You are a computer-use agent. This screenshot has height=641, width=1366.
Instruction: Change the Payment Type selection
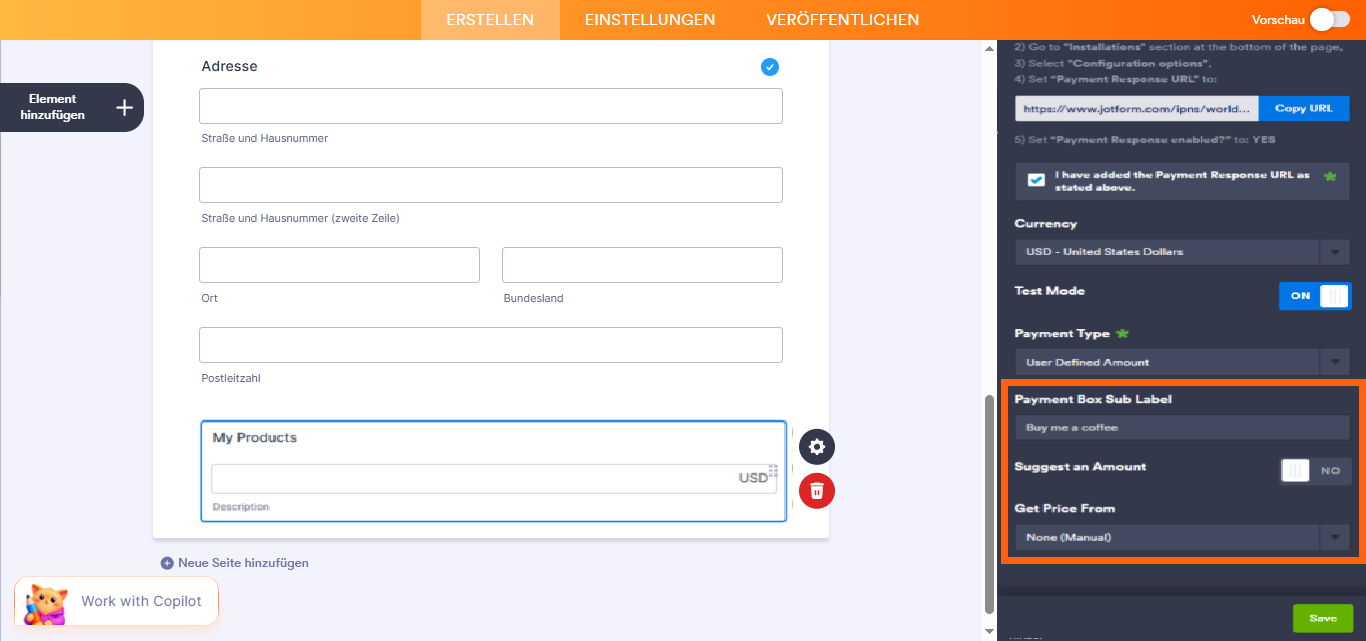[1181, 361]
